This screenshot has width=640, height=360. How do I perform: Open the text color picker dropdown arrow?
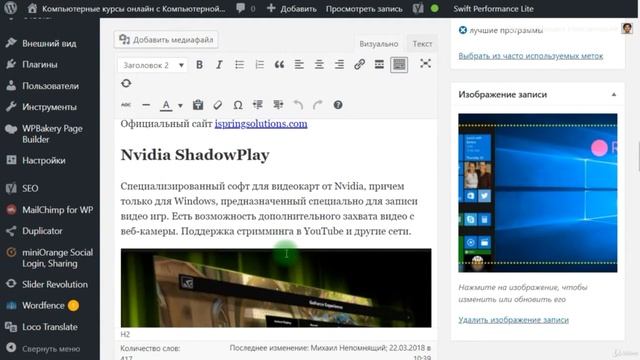[180, 105]
